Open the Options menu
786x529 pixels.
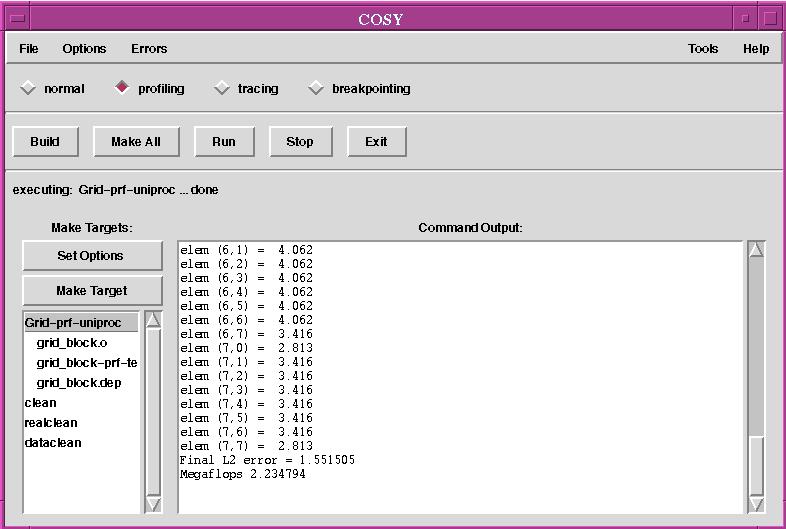(84, 49)
